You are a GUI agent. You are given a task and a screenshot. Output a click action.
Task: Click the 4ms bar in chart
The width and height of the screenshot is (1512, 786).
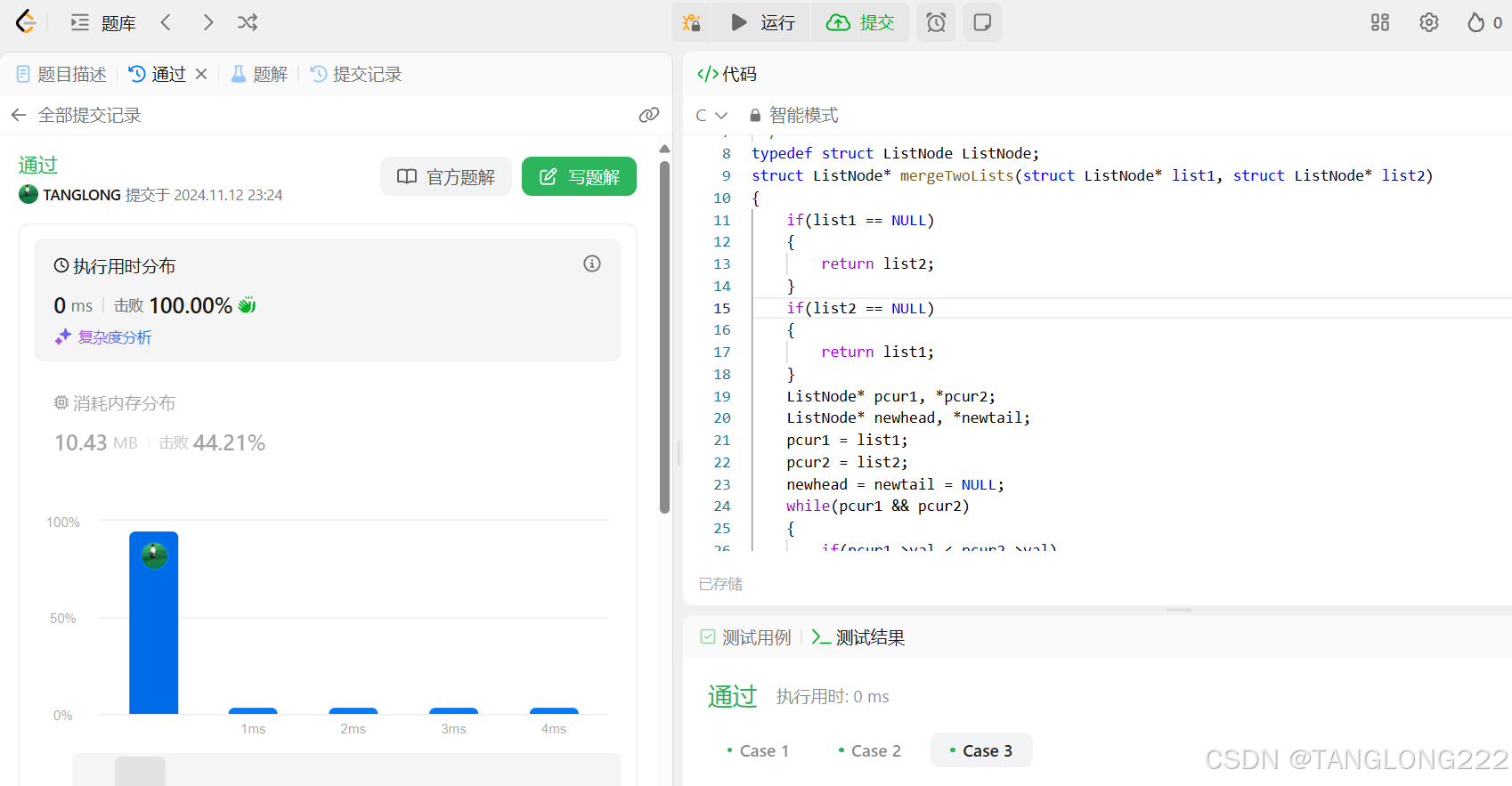pyautogui.click(x=554, y=711)
